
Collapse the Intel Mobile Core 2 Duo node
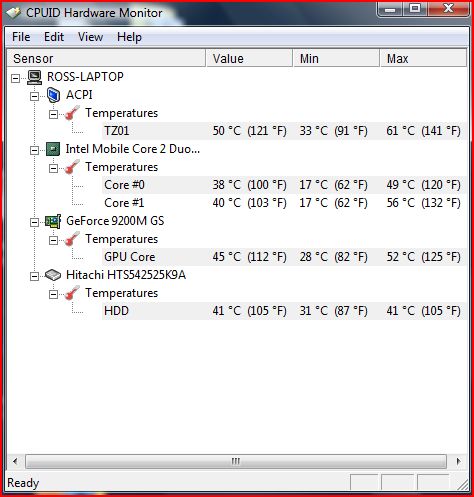pos(34,150)
